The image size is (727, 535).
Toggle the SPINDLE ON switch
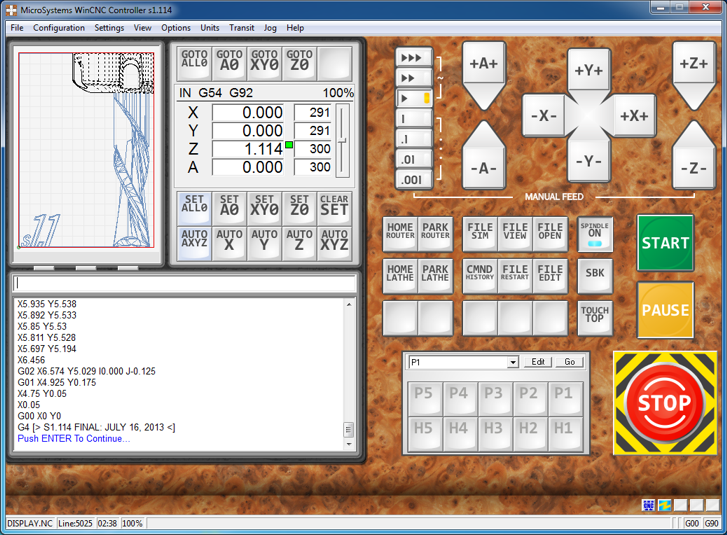(595, 234)
